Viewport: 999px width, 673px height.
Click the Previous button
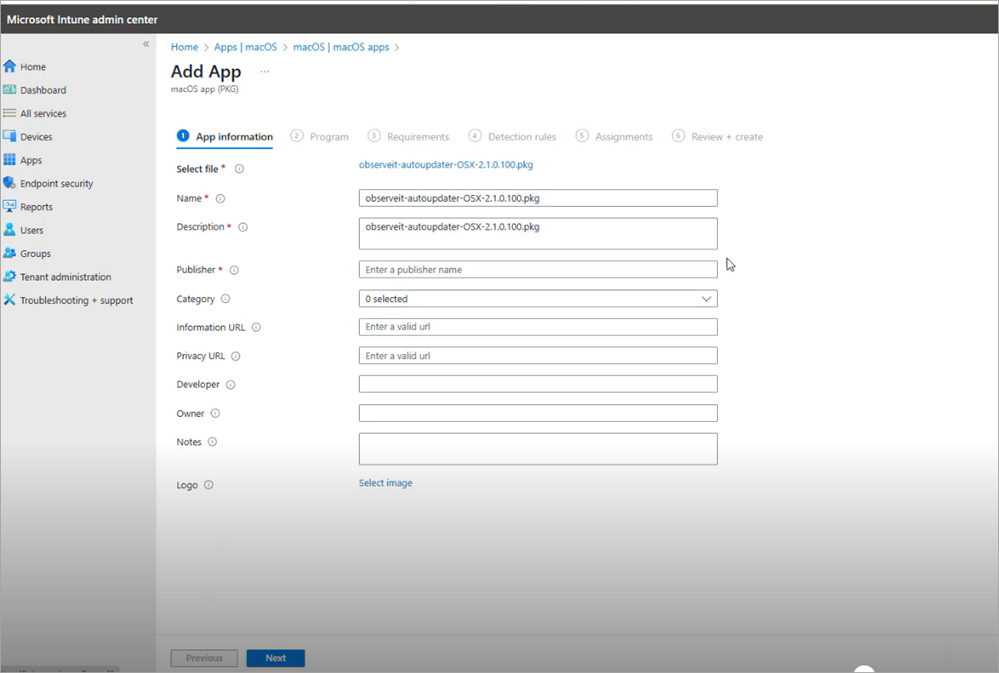pos(204,658)
